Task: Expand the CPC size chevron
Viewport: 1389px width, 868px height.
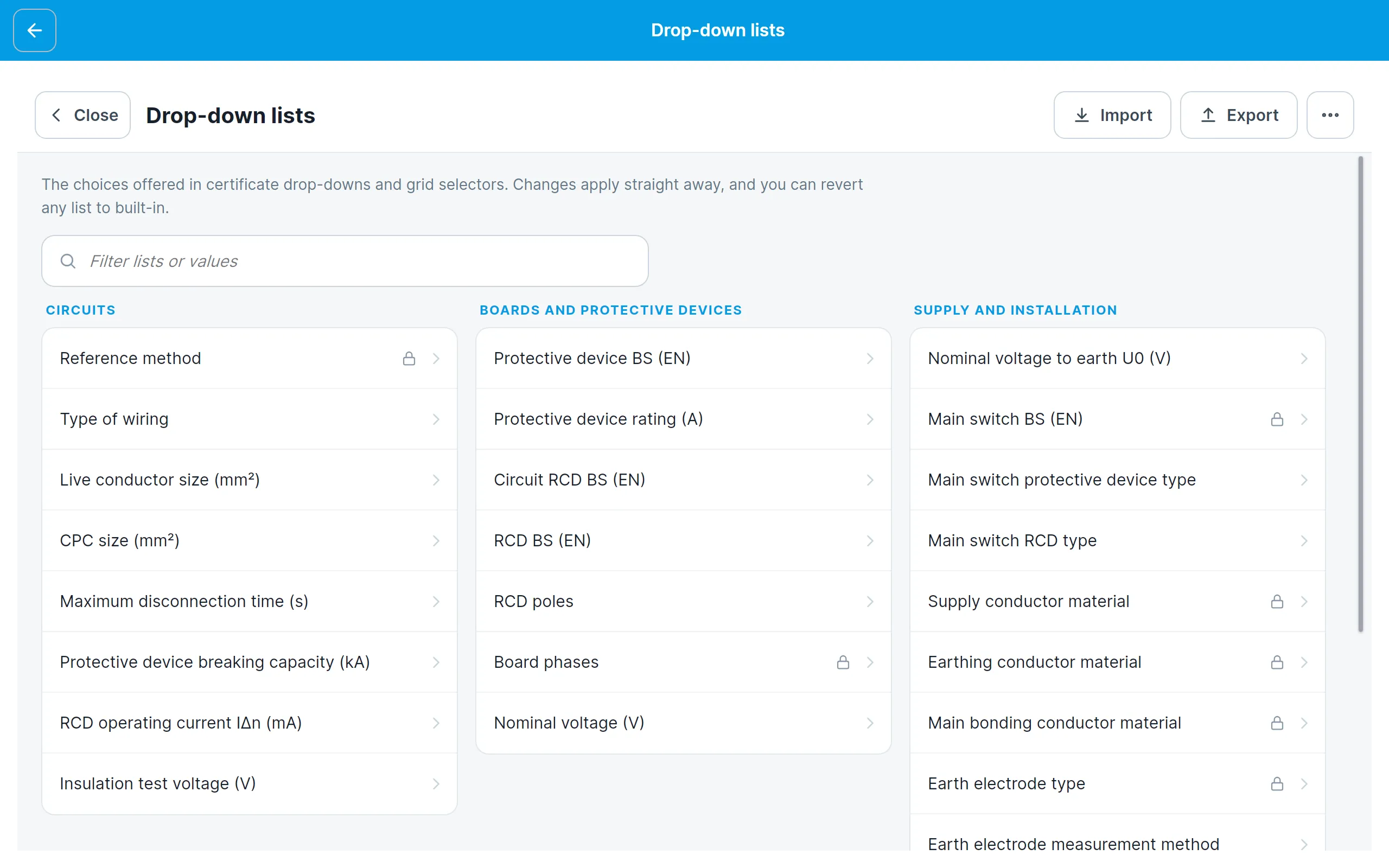Action: pyautogui.click(x=436, y=541)
